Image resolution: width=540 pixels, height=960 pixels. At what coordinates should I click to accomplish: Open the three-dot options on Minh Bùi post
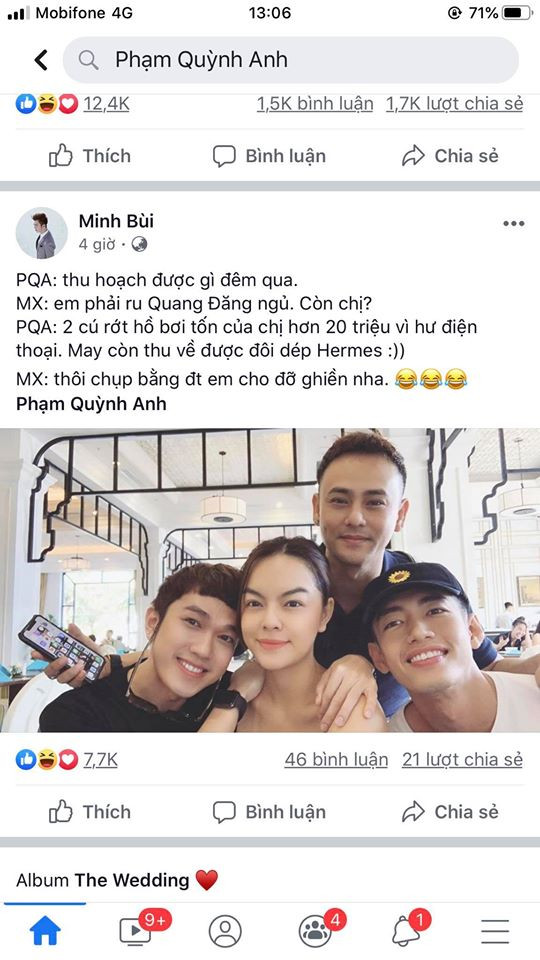(514, 223)
